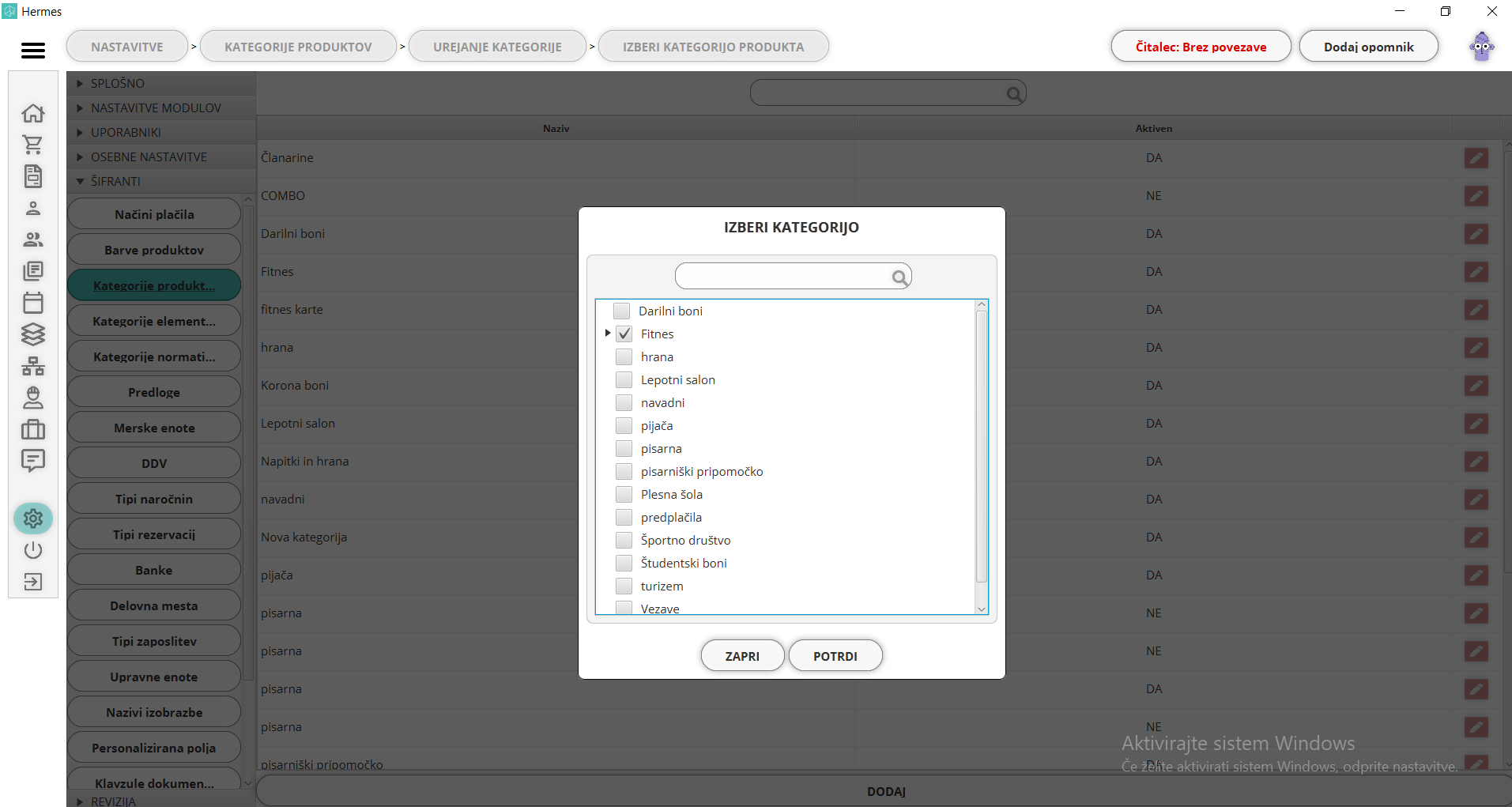1512x807 pixels.
Task: Open the calendar sidebar icon
Action: (x=33, y=303)
